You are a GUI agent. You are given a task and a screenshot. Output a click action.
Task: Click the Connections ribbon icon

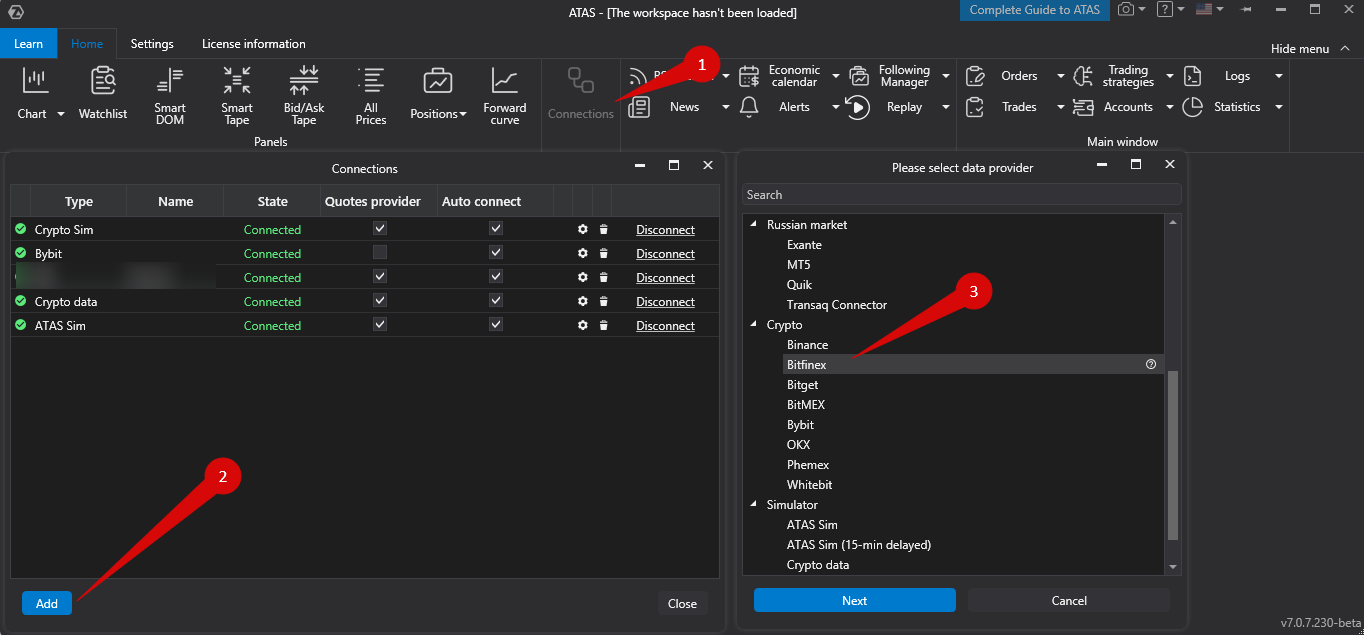[x=581, y=81]
